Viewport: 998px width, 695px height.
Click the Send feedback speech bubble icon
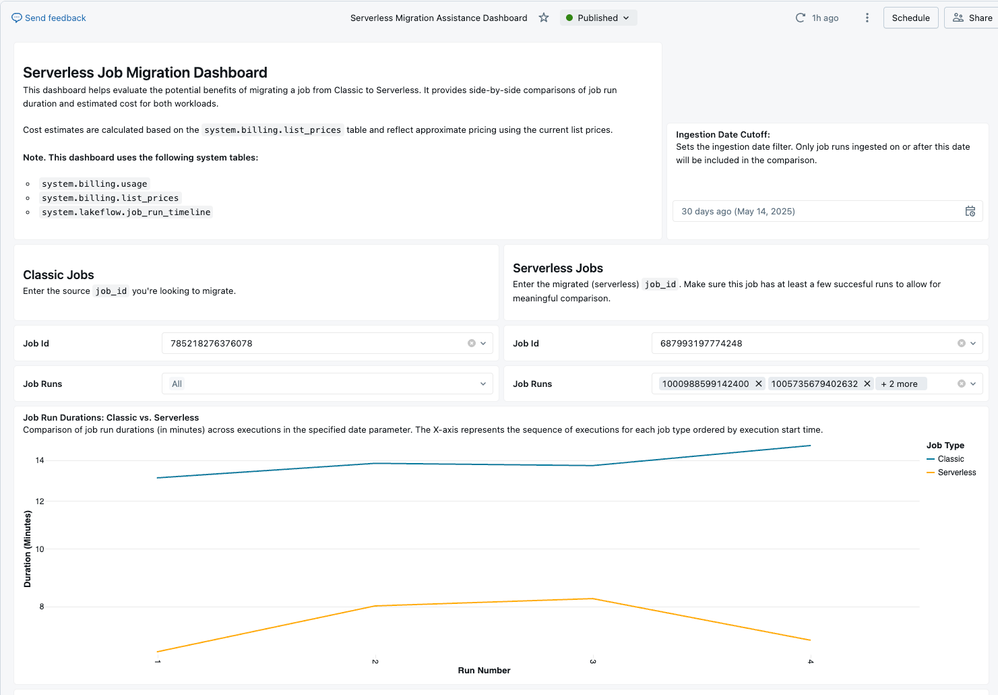pos(17,18)
